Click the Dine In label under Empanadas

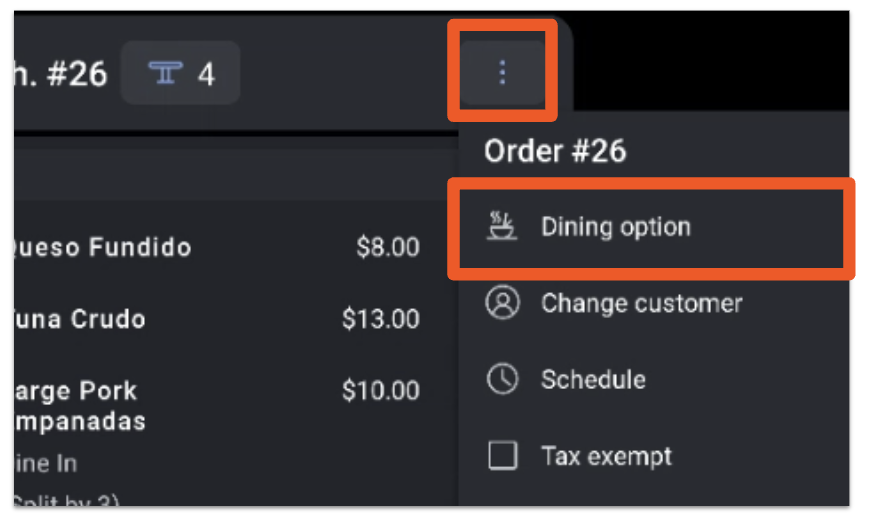pos(45,463)
